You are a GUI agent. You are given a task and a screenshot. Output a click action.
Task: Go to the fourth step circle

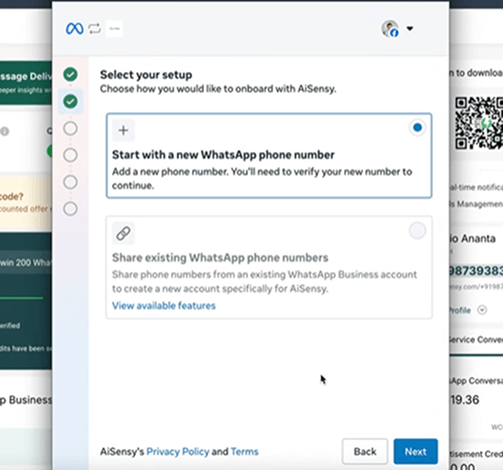(70, 155)
